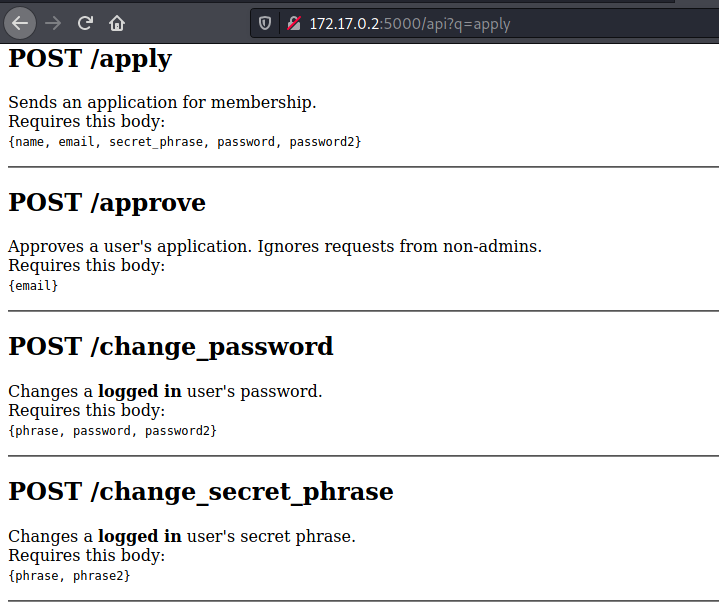Image resolution: width=719 pixels, height=606 pixels.
Task: Click the POST /change_password heading
Action: coord(171,347)
